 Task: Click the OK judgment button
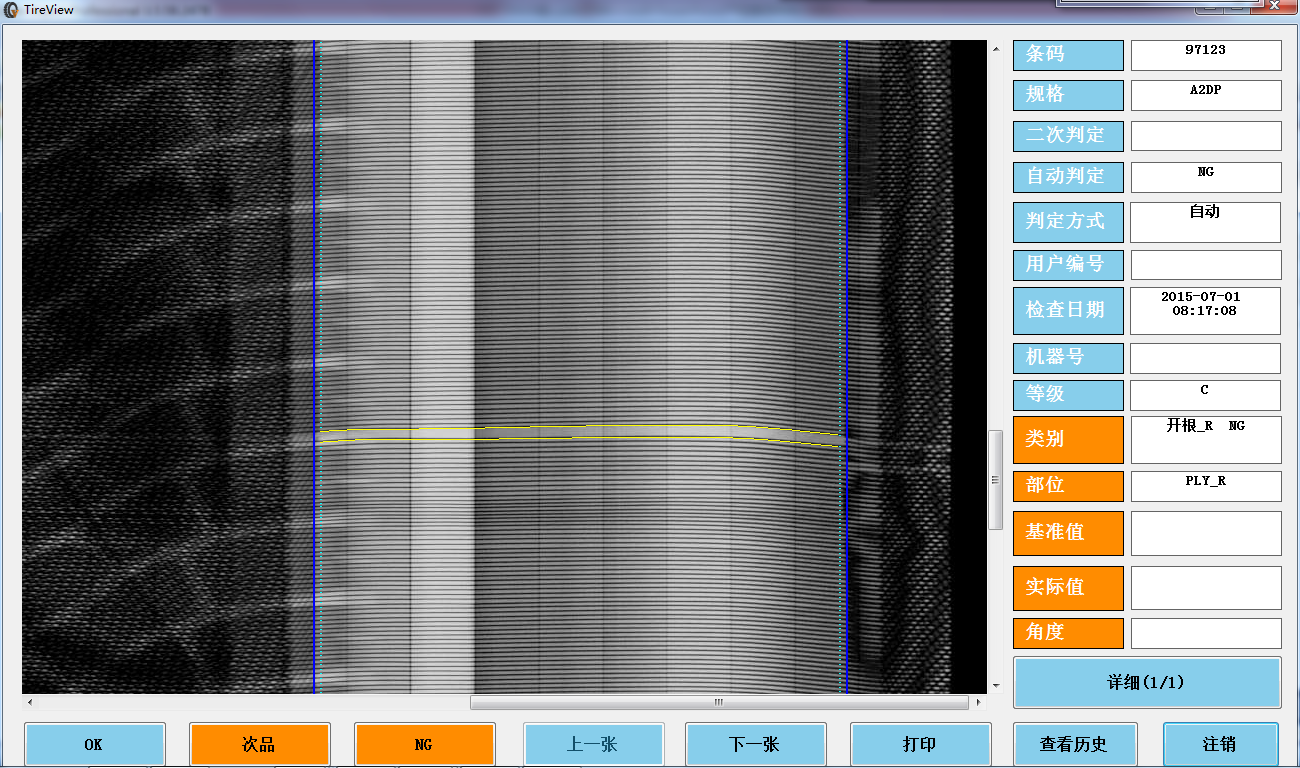point(94,744)
